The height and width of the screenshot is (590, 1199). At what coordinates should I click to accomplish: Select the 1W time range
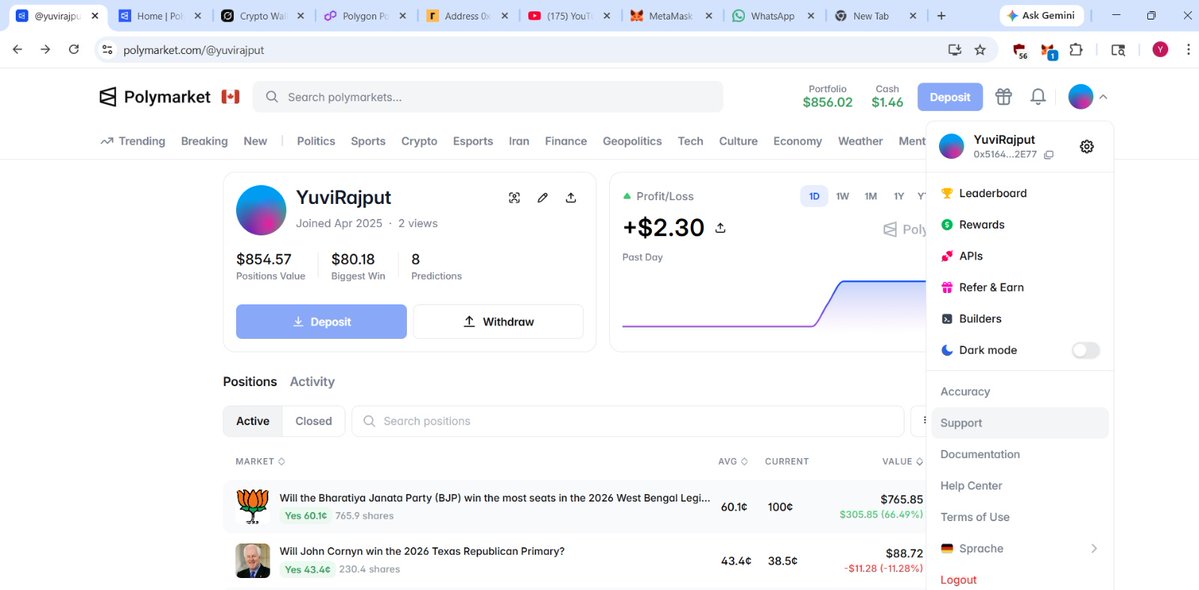tap(843, 196)
